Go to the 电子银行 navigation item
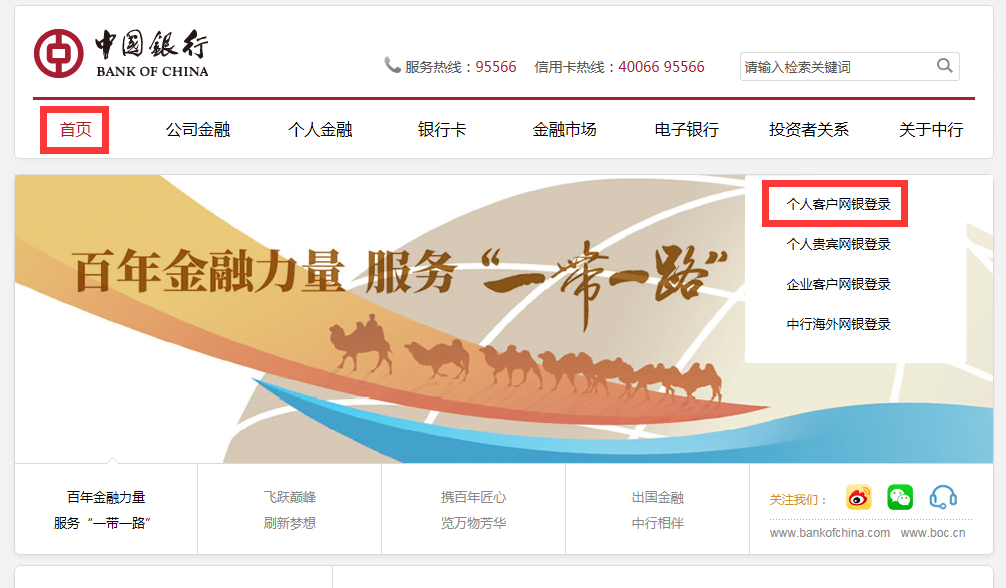Image resolution: width=1006 pixels, height=588 pixels. (x=686, y=130)
